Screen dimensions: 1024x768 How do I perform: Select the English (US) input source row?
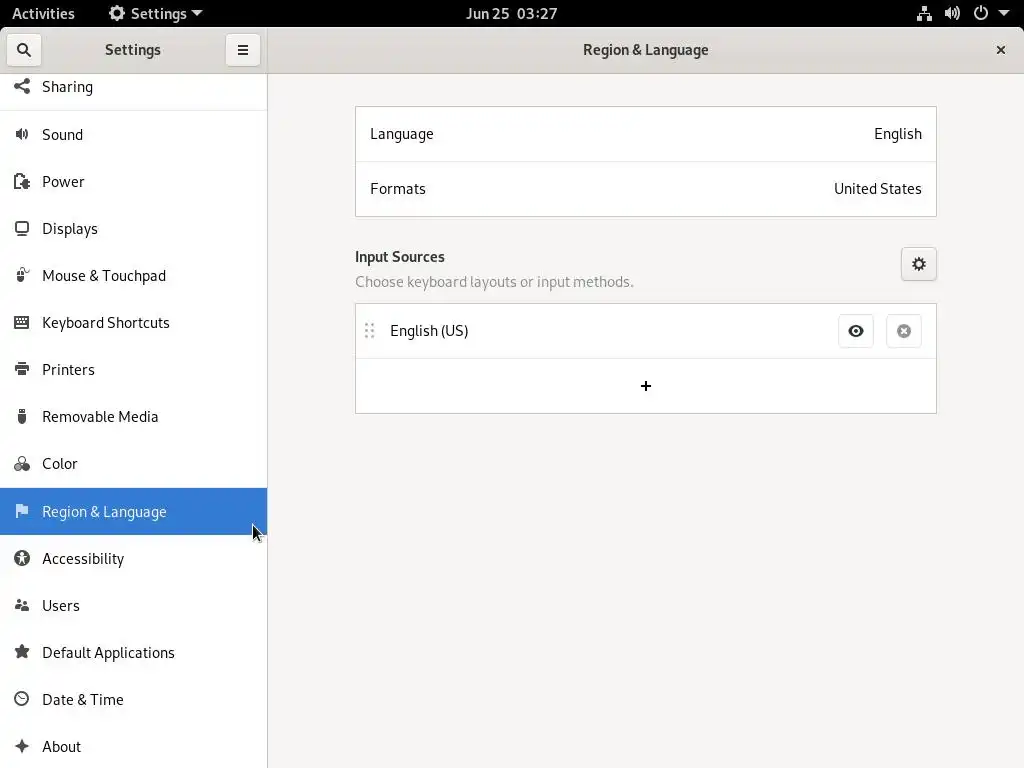[x=645, y=331]
